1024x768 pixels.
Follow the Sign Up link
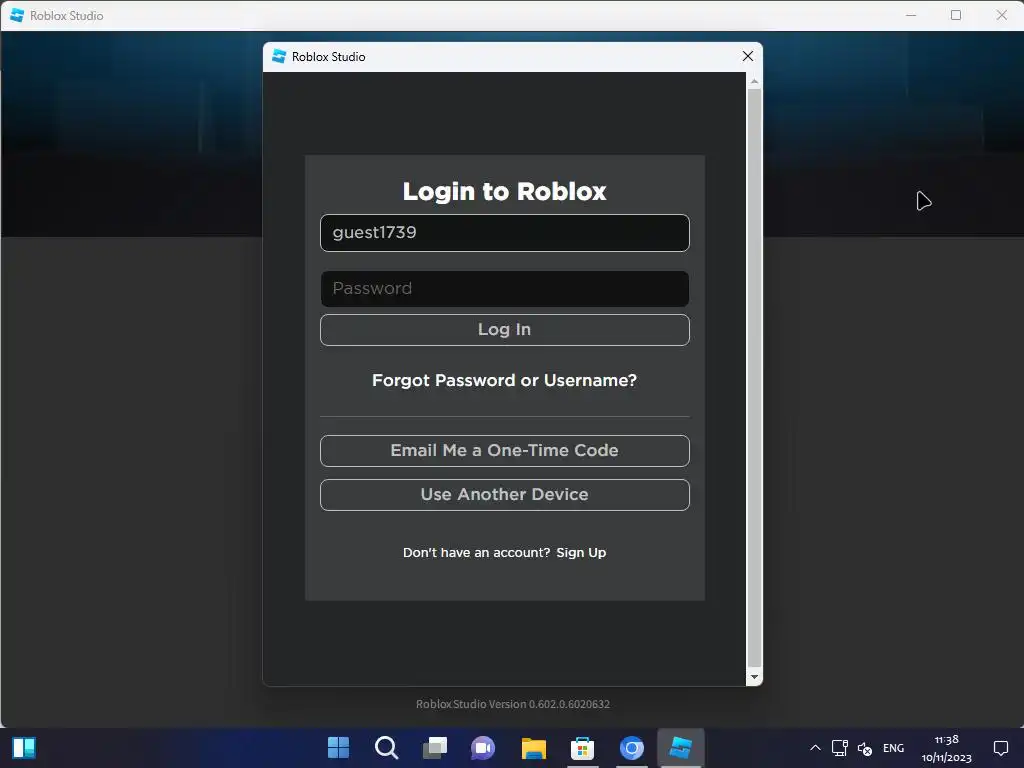(581, 552)
